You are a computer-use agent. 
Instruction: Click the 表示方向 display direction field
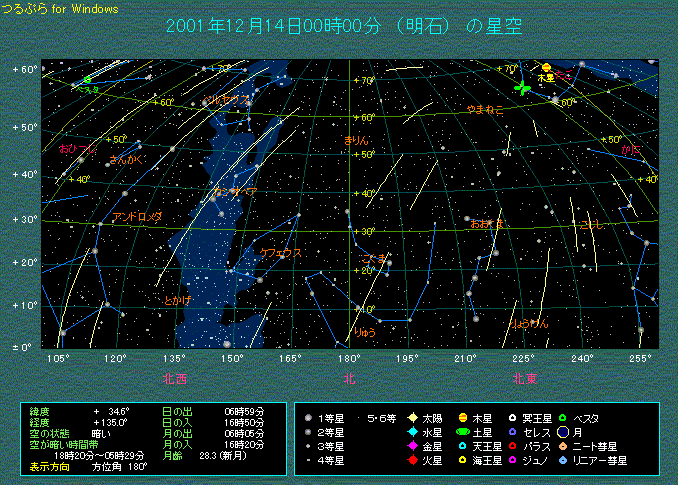tap(49, 466)
